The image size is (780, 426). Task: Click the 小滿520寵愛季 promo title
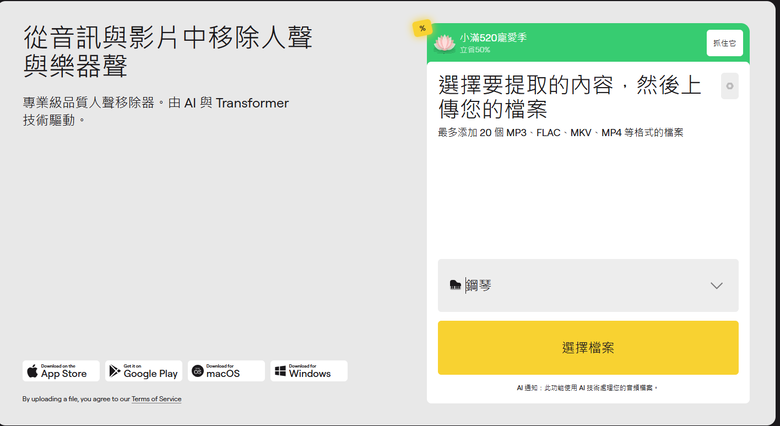click(493, 38)
